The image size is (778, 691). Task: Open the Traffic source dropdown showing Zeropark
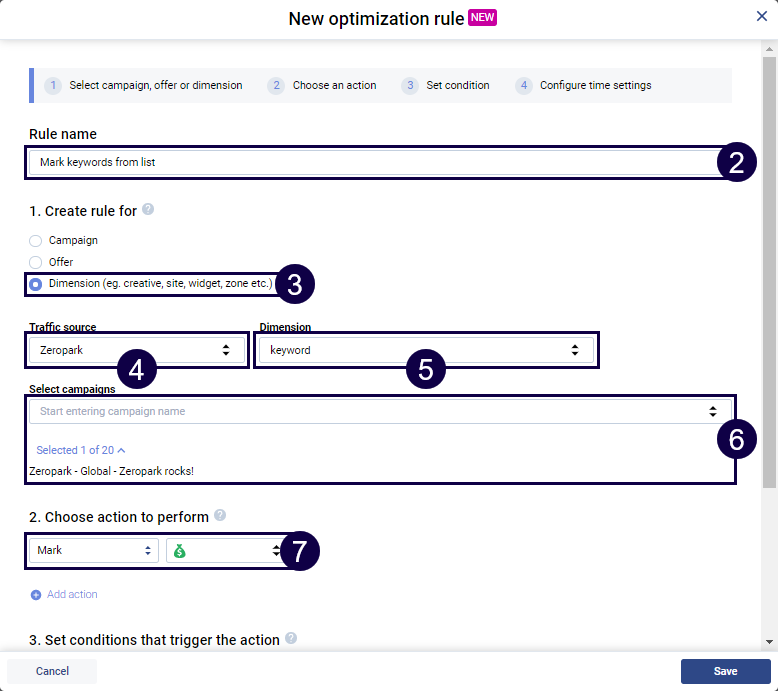135,350
